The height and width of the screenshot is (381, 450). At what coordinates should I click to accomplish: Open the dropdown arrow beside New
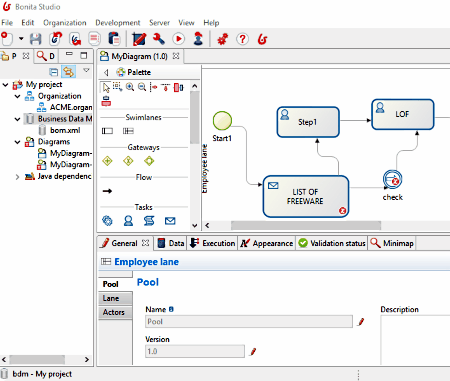pyautogui.click(x=21, y=39)
